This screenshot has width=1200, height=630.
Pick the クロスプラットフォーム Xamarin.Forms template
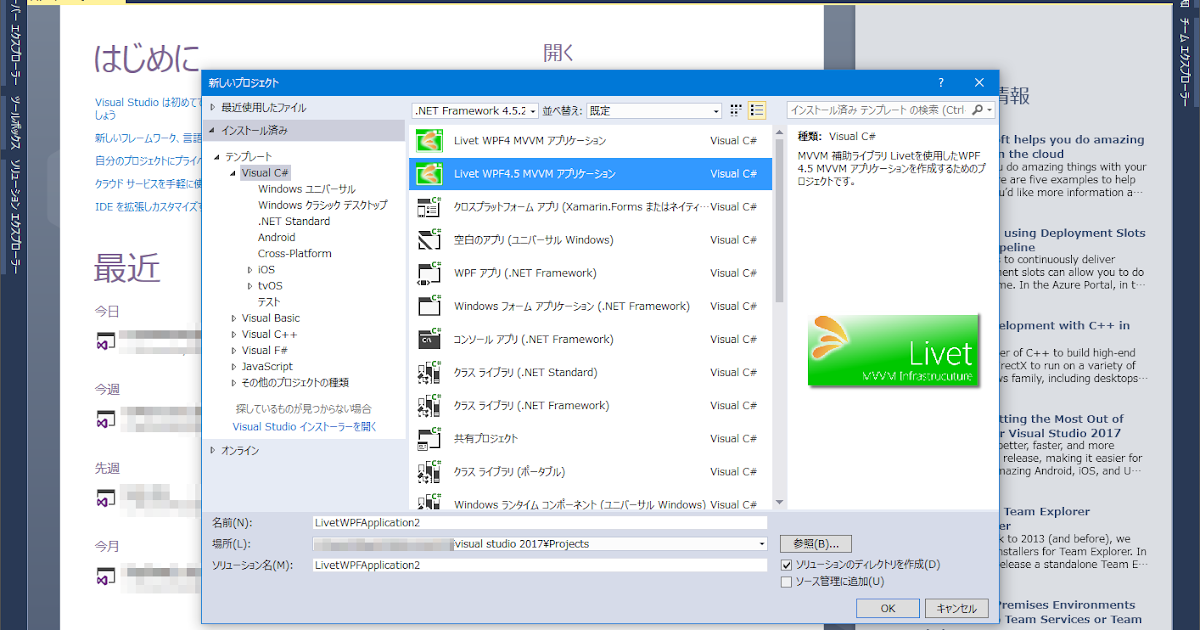tap(560, 206)
